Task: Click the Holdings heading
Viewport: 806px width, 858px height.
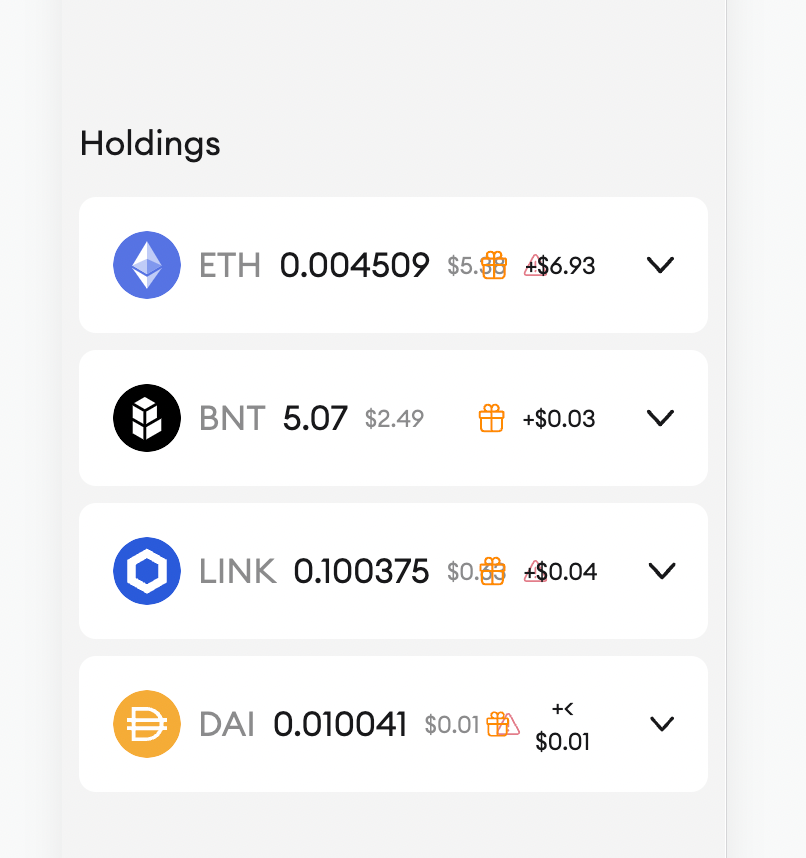Action: coord(150,144)
